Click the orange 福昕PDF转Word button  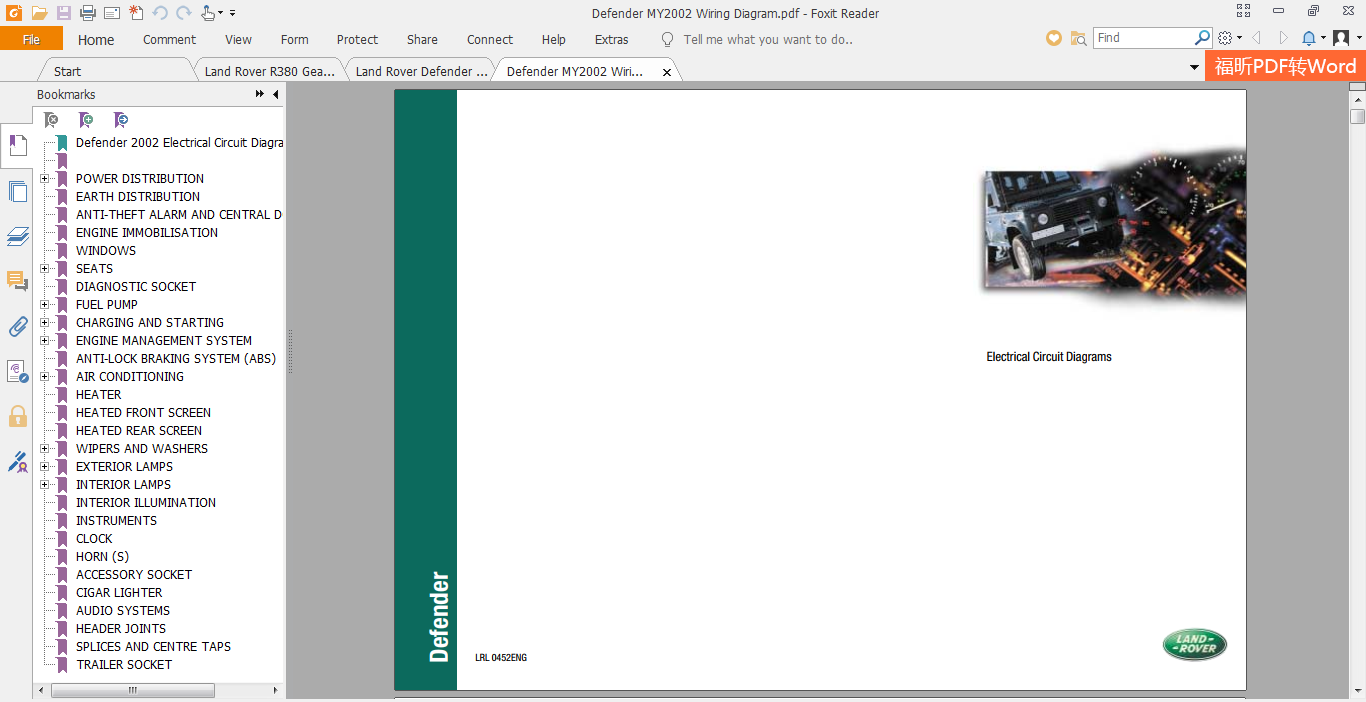click(1285, 67)
